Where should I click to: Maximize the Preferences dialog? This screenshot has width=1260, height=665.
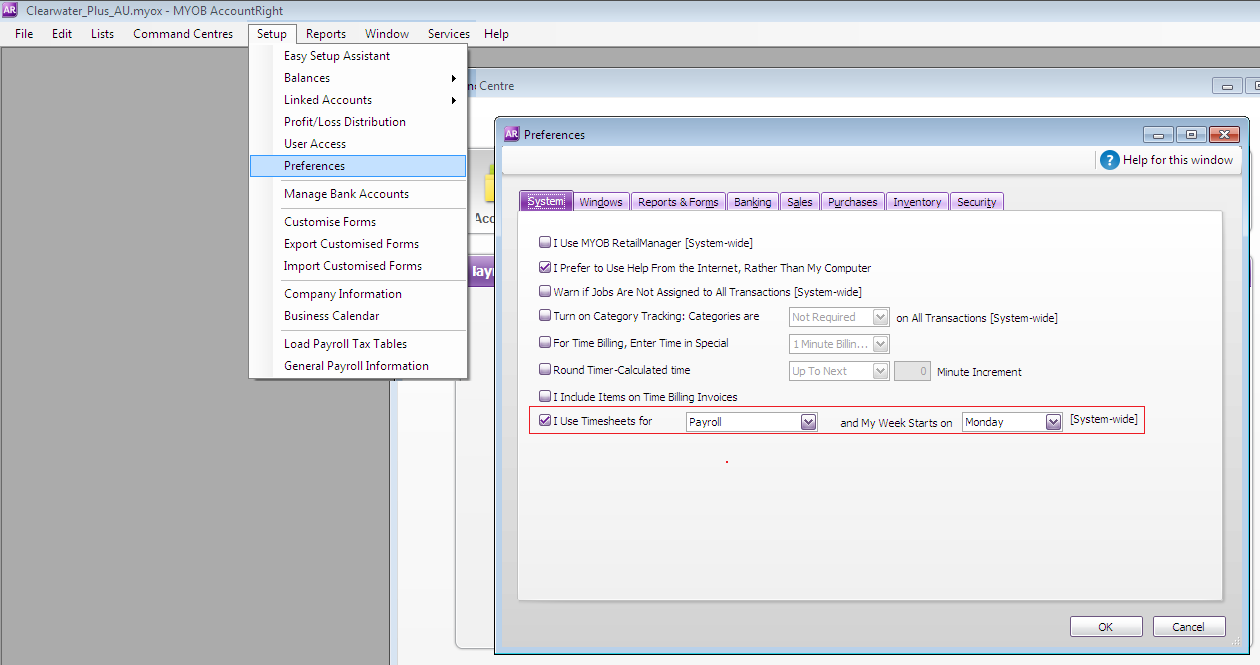click(1190, 135)
